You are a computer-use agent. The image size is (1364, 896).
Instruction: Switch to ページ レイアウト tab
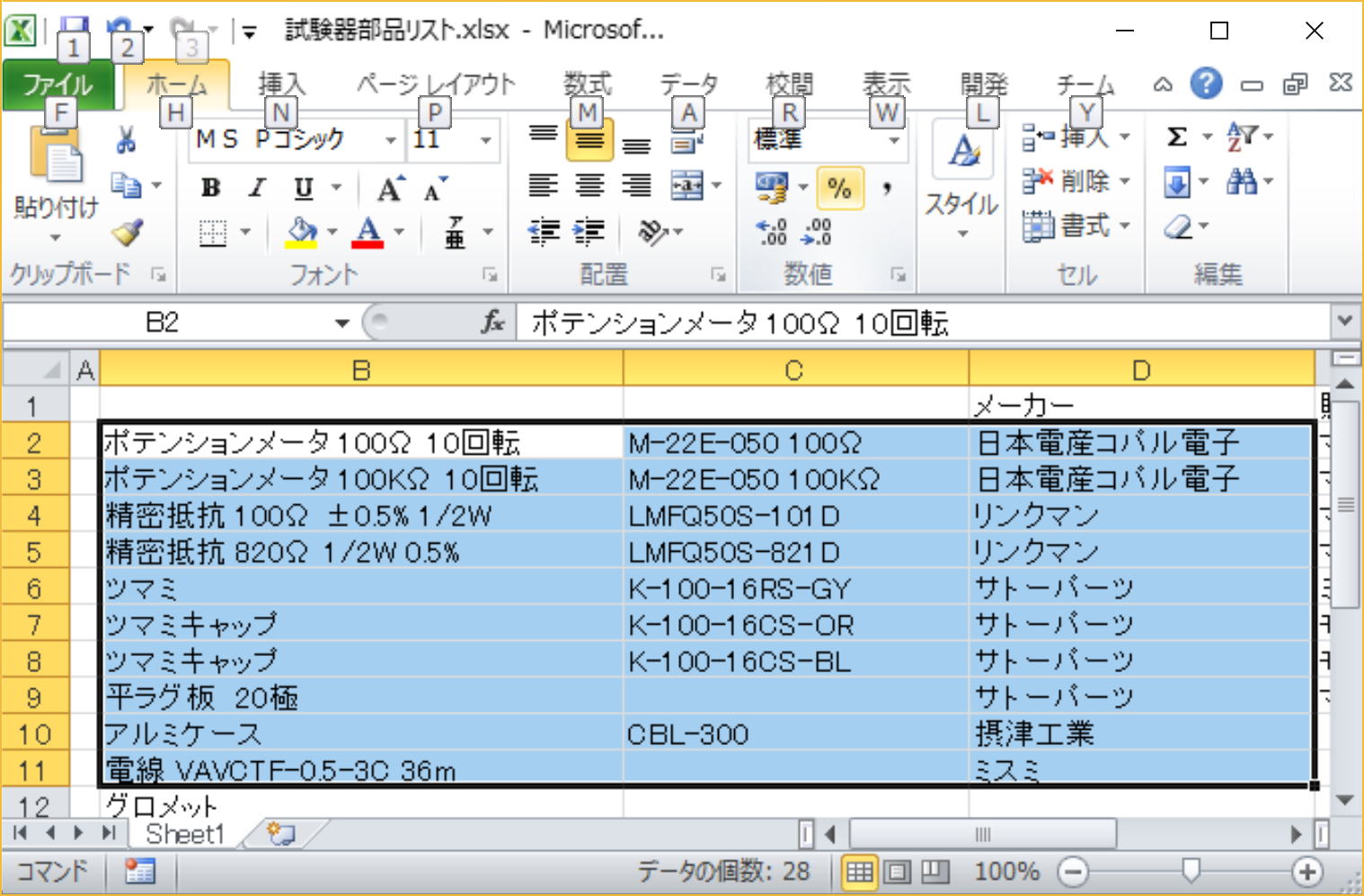(x=436, y=84)
